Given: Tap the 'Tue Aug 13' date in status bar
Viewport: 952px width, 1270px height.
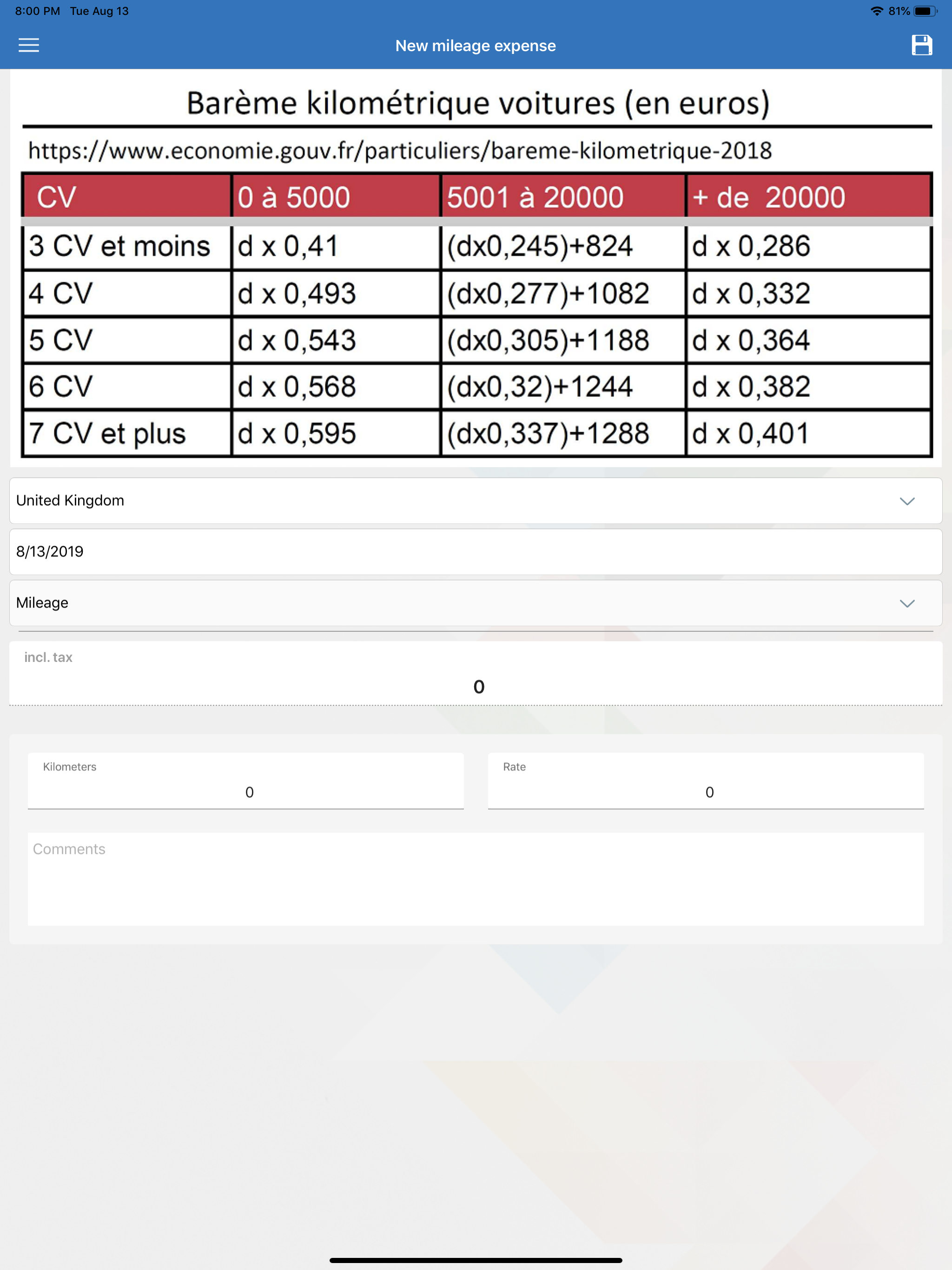Looking at the screenshot, I should [99, 11].
